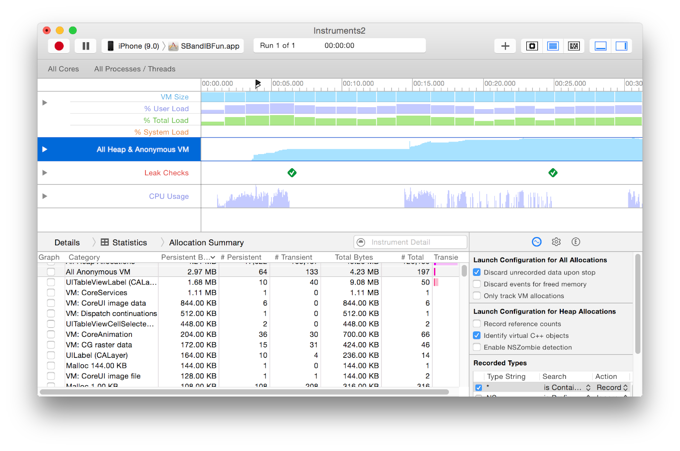Select the Details breadcrumb
This screenshot has width=680, height=451.
coord(67,242)
